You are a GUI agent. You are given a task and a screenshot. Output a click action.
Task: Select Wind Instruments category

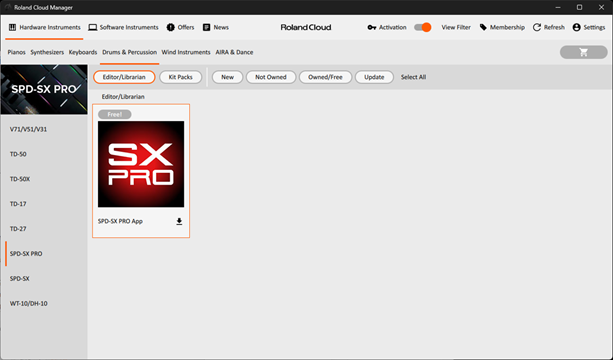(x=186, y=52)
